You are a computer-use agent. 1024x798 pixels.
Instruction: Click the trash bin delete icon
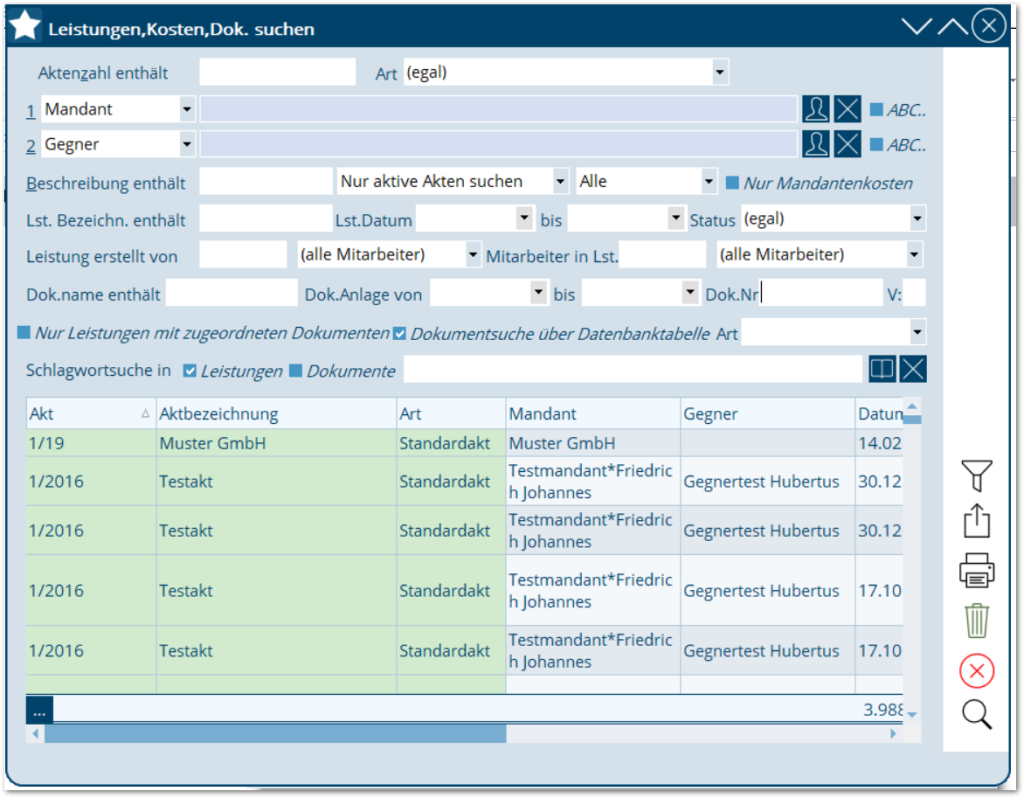(x=976, y=620)
